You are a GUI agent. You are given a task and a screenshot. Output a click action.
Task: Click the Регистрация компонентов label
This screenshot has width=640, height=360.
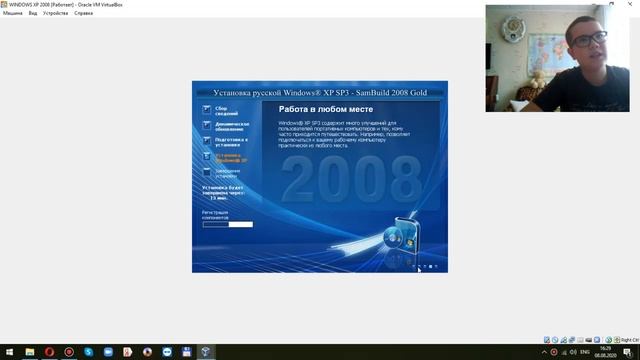[x=215, y=215]
